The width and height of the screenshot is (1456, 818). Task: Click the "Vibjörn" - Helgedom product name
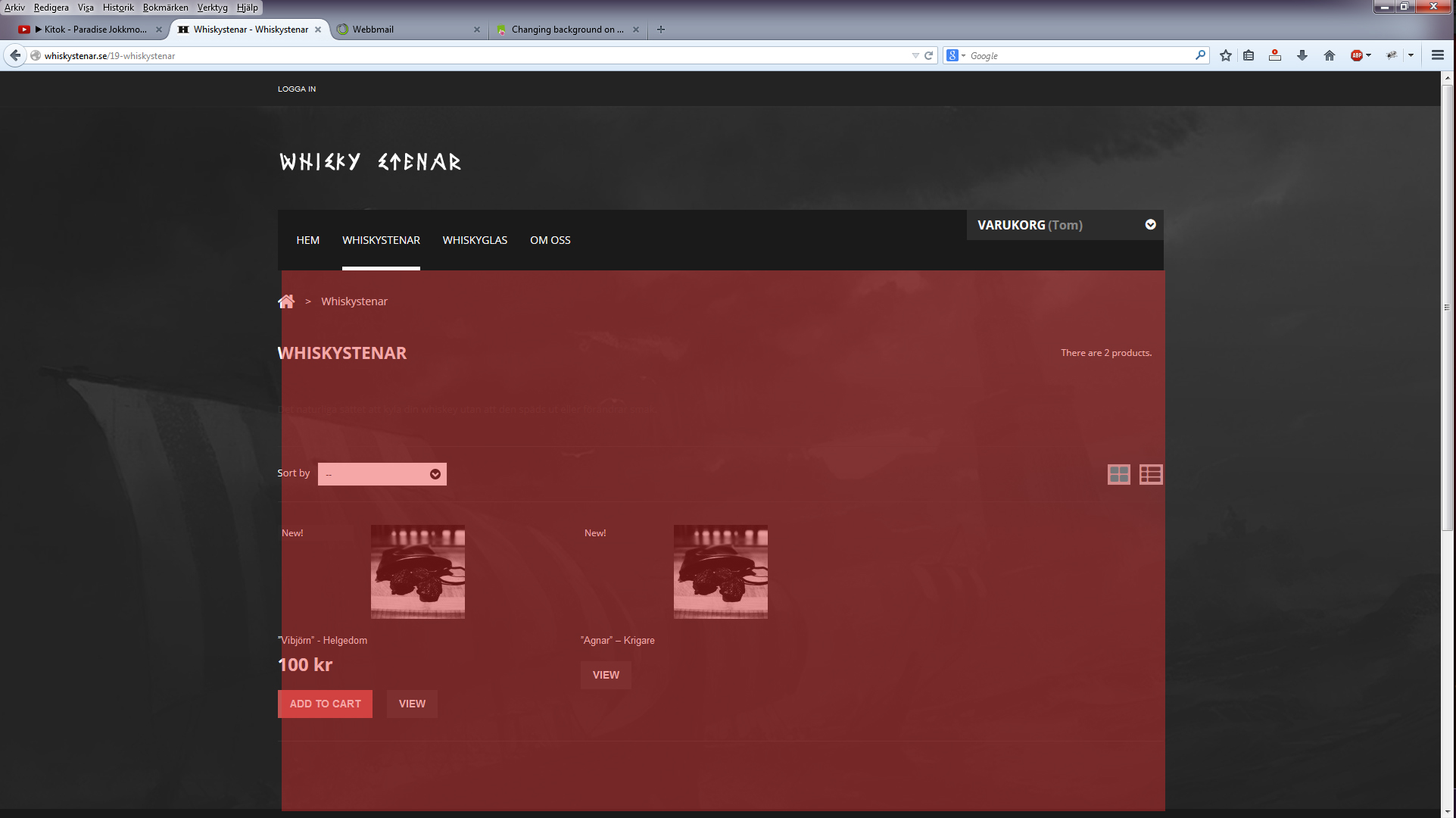pyautogui.click(x=323, y=640)
